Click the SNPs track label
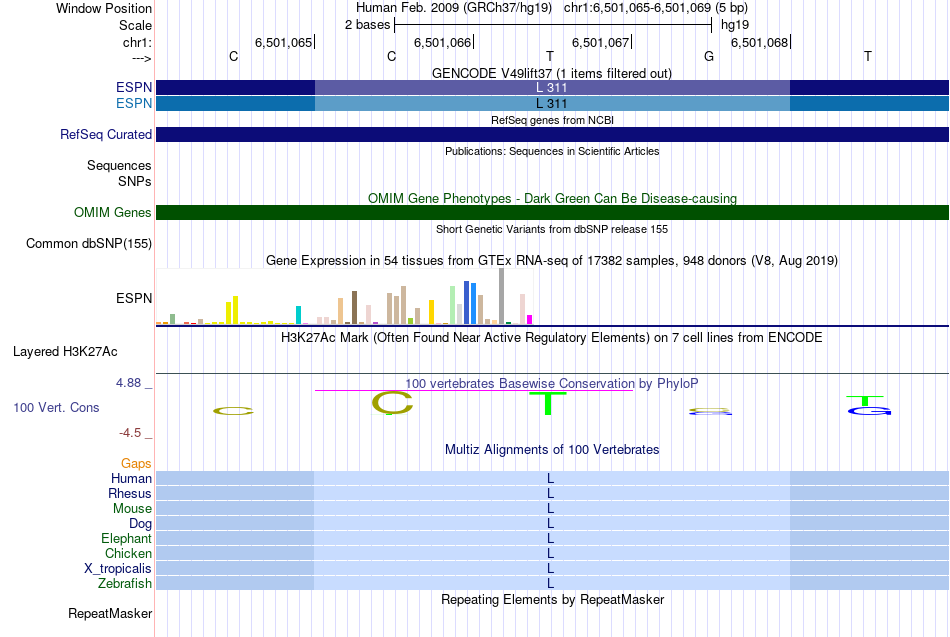This screenshot has width=950, height=637. pos(135,181)
